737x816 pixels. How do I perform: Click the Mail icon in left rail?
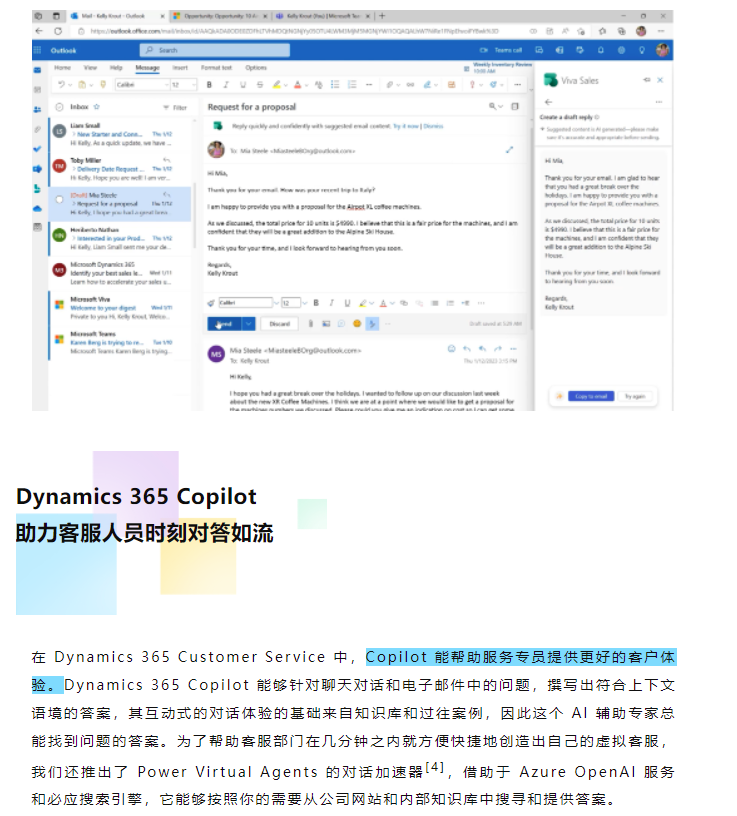click(37, 70)
